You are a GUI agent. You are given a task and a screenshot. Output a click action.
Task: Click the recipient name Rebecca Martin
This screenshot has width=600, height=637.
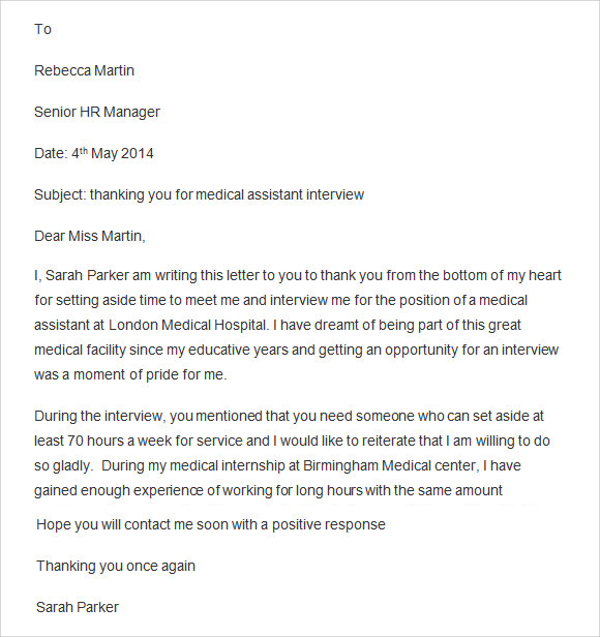click(x=84, y=71)
